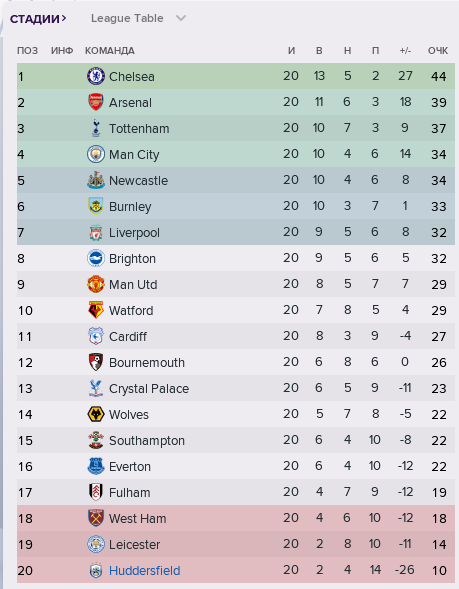Viewport: 459px width, 589px height.
Task: Click the Wolves club badge
Action: click(96, 414)
